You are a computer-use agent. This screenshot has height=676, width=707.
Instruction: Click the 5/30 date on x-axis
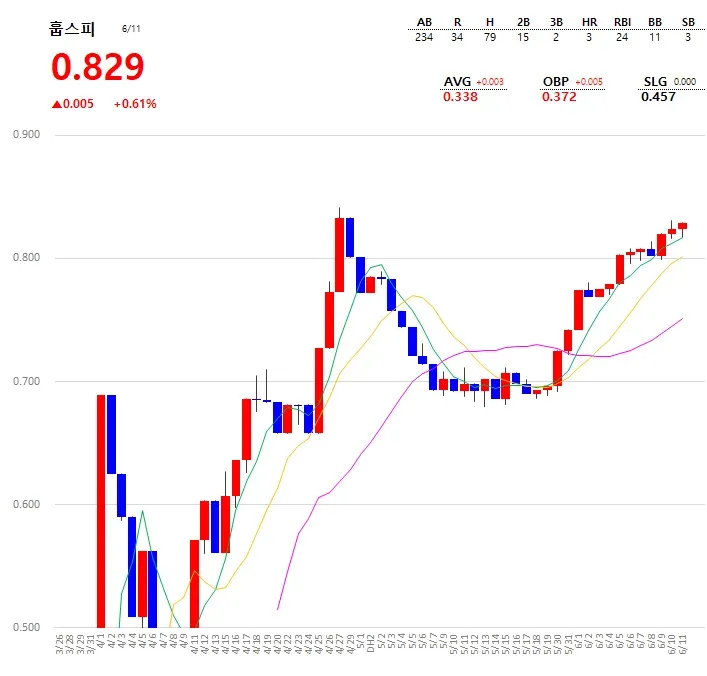tap(558, 644)
